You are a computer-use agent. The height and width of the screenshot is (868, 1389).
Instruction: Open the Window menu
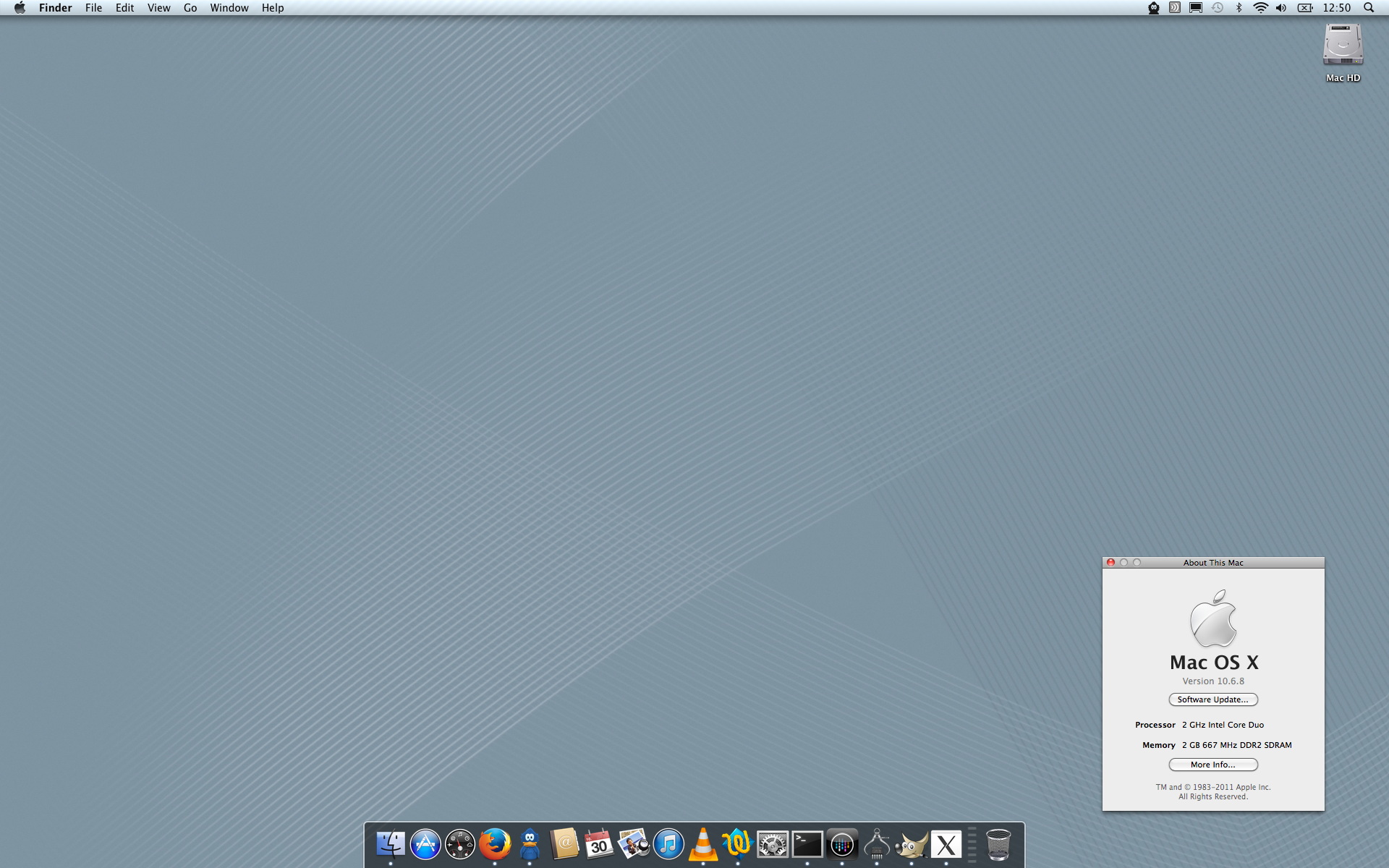pyautogui.click(x=229, y=8)
